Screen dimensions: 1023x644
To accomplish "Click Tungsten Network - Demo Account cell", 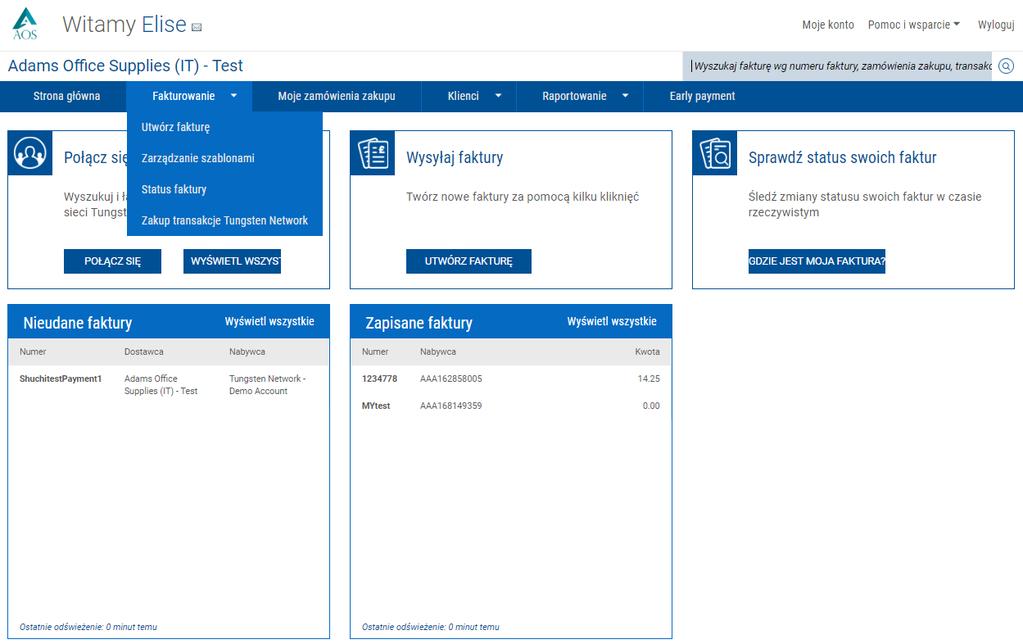I will click(267, 385).
